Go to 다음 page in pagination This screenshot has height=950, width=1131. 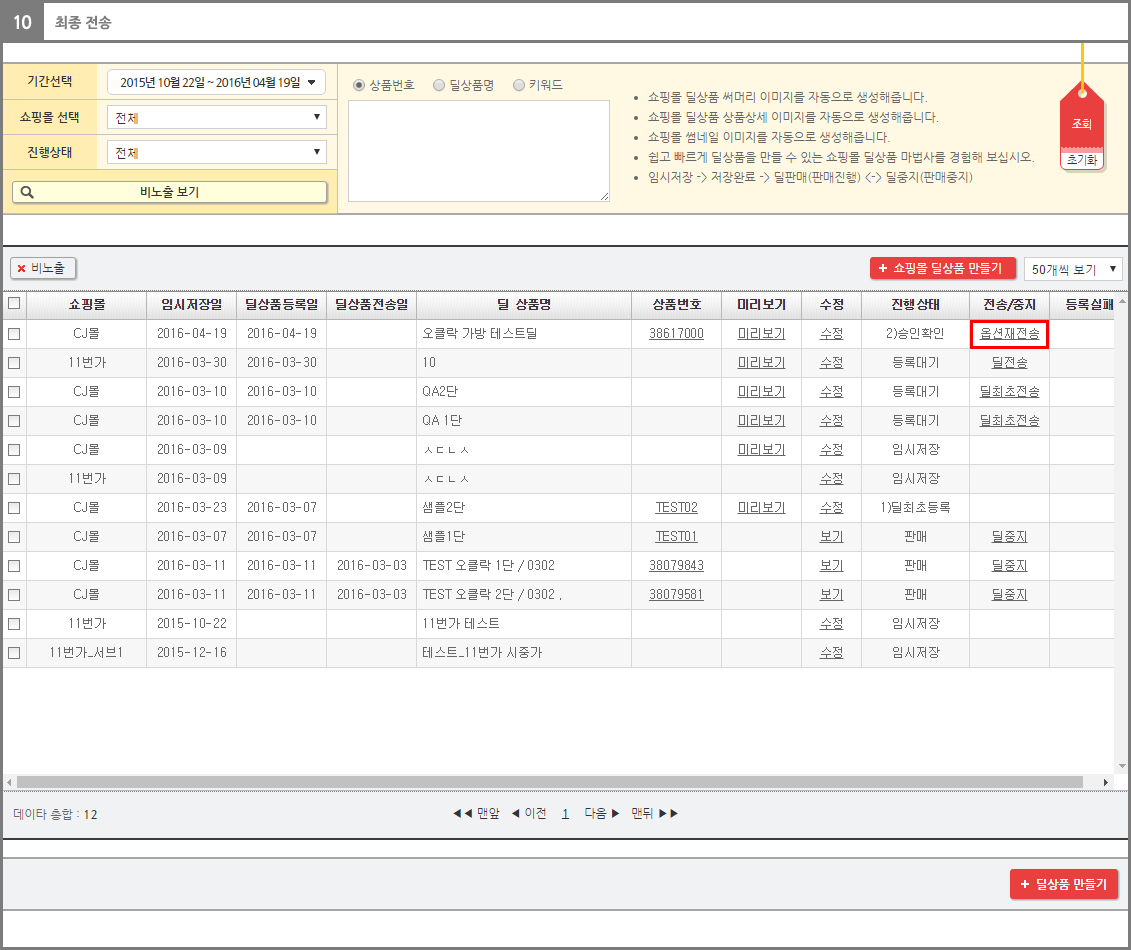[602, 814]
